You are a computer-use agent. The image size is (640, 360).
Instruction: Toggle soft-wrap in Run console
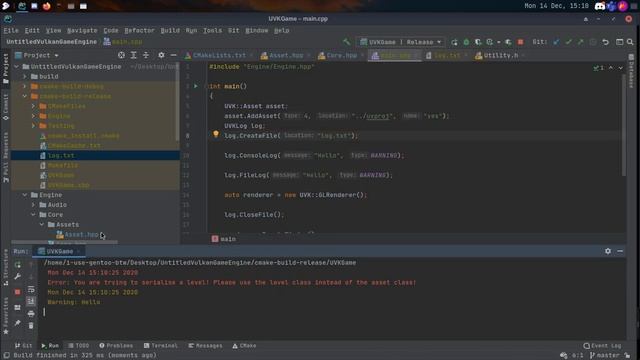[31, 289]
